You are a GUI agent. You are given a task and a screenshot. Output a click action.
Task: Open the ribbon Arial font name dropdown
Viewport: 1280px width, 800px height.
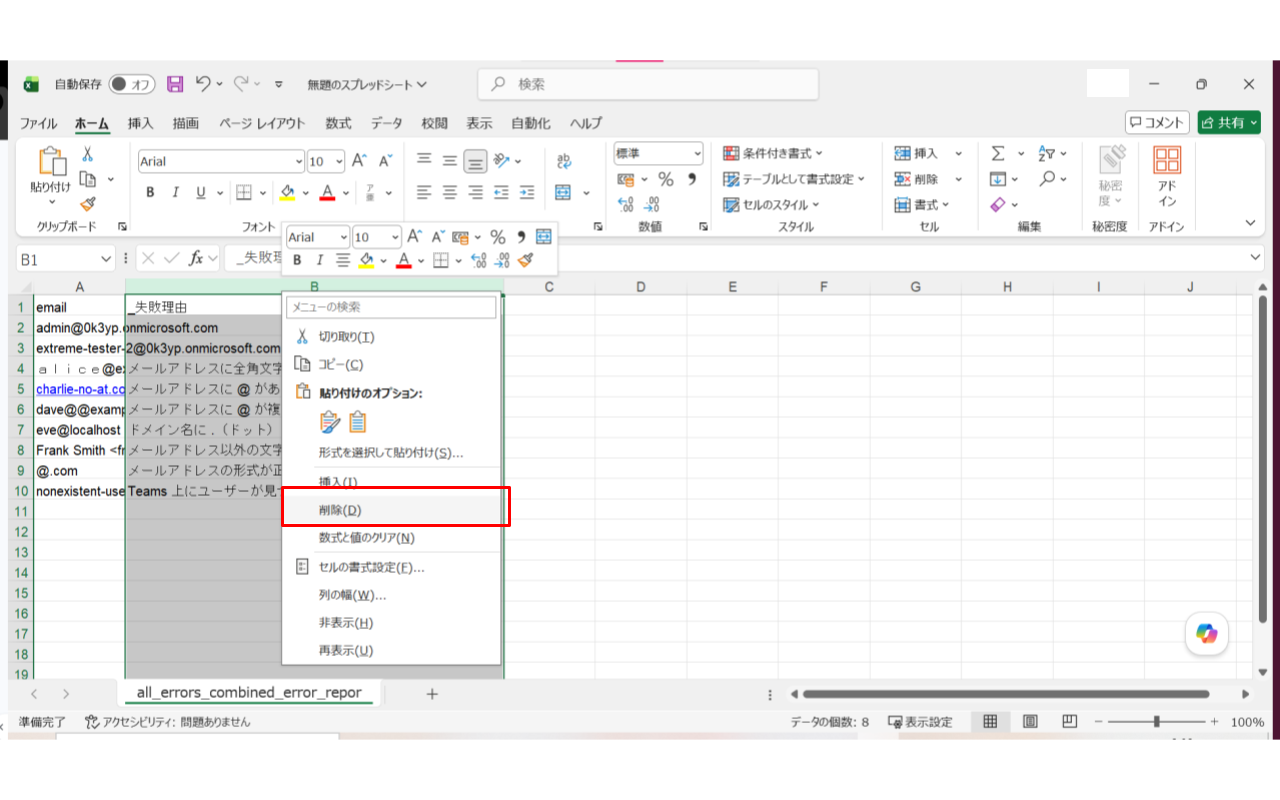298,162
